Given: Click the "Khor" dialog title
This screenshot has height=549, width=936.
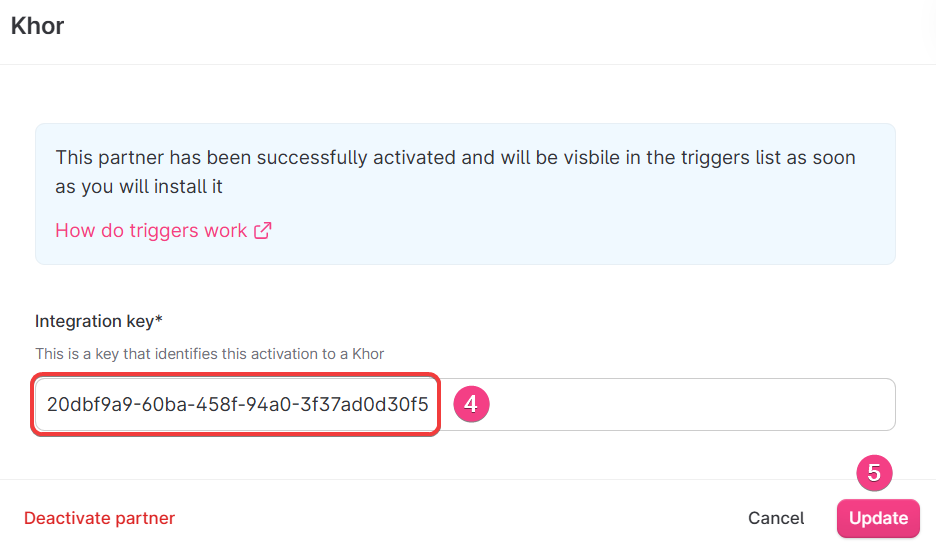Looking at the screenshot, I should click(x=37, y=26).
